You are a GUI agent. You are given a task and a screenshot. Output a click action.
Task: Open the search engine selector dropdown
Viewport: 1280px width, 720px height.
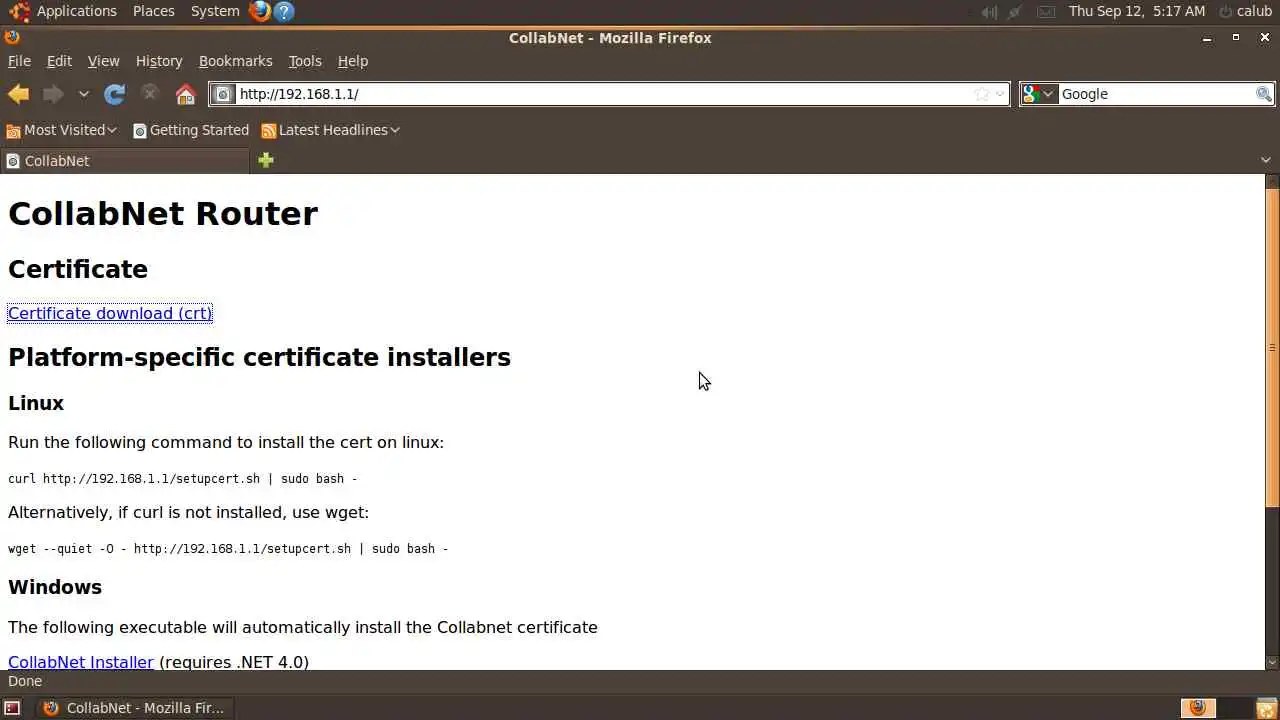(x=1039, y=94)
